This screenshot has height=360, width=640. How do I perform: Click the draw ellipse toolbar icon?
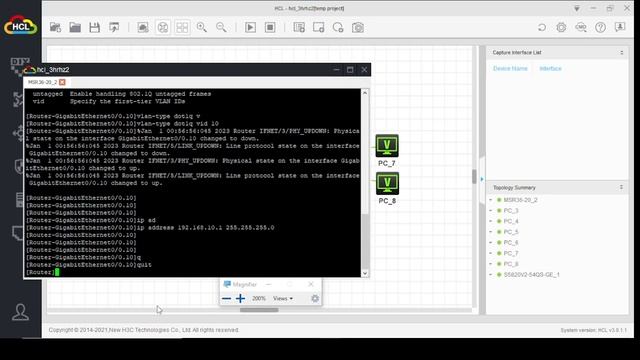pos(338,27)
